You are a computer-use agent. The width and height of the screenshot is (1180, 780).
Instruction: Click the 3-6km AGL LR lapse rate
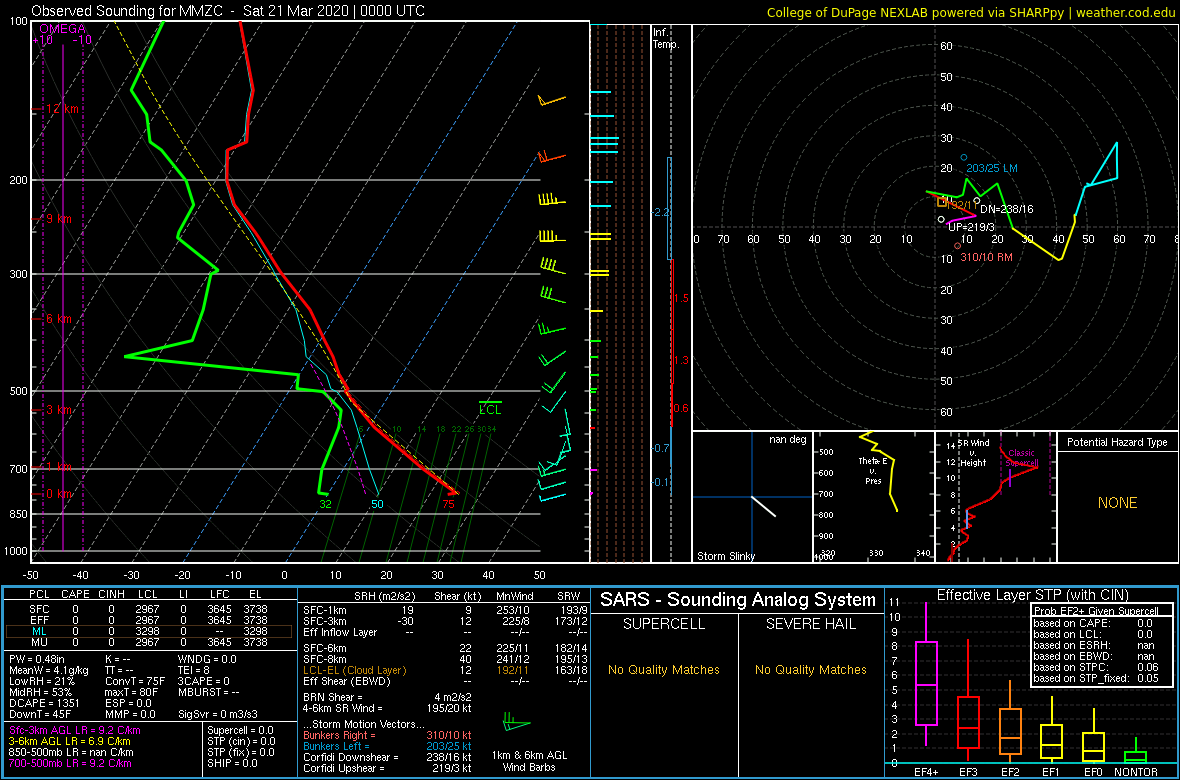pyautogui.click(x=70, y=742)
